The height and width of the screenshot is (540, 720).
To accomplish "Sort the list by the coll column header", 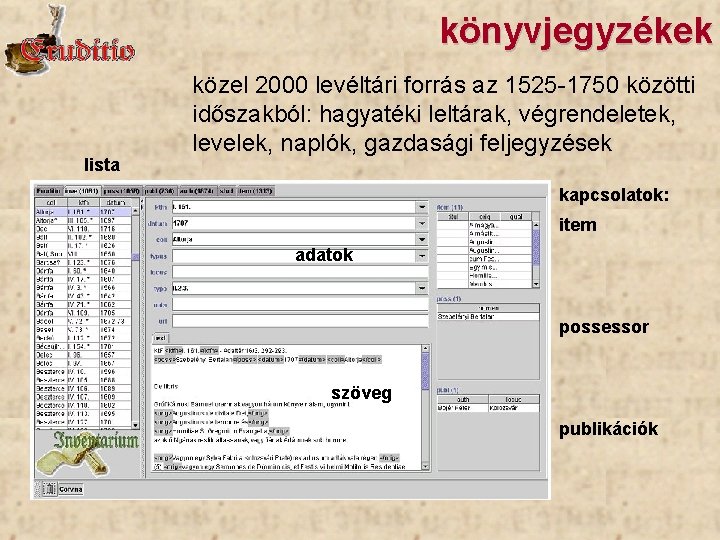I will pyautogui.click(x=51, y=202).
